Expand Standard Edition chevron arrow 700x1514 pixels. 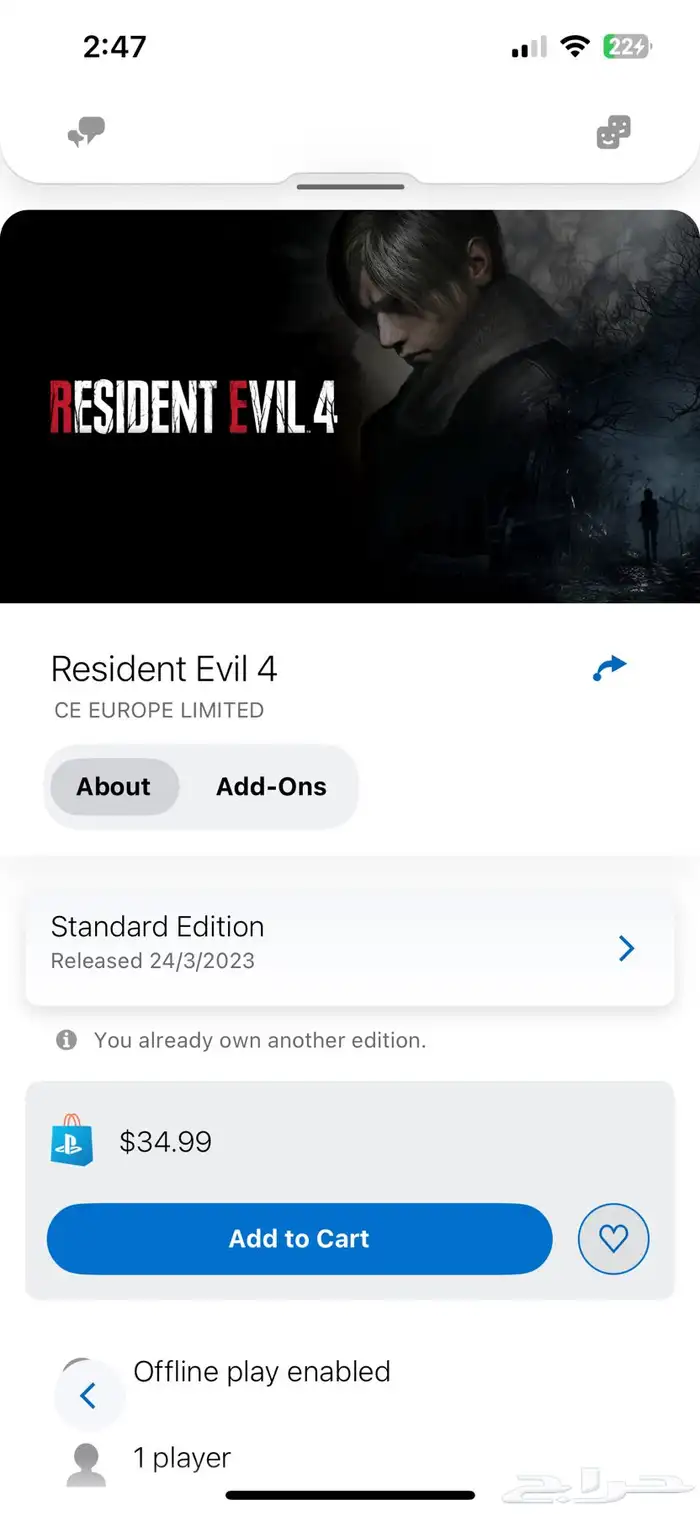pos(627,948)
